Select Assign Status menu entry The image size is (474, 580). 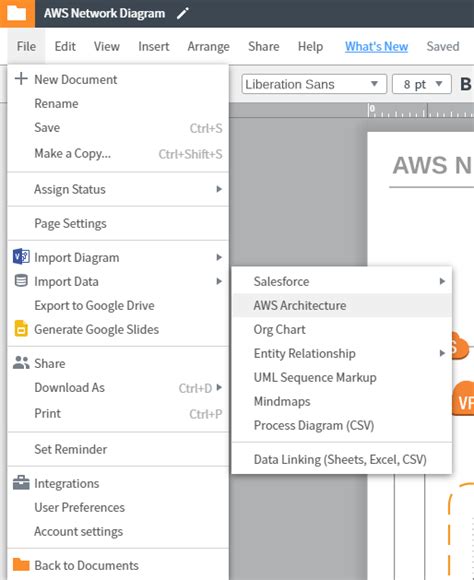pyautogui.click(x=118, y=189)
